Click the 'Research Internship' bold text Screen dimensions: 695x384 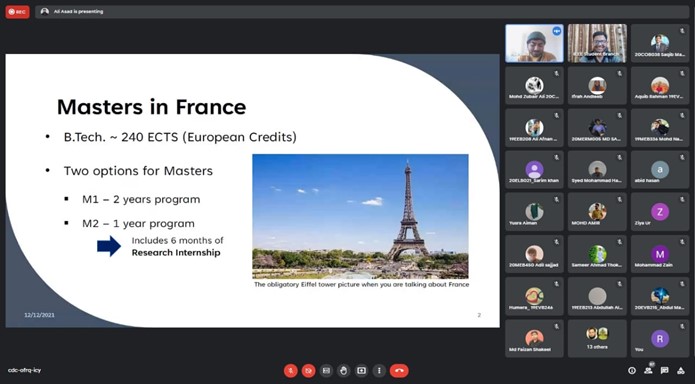176,253
